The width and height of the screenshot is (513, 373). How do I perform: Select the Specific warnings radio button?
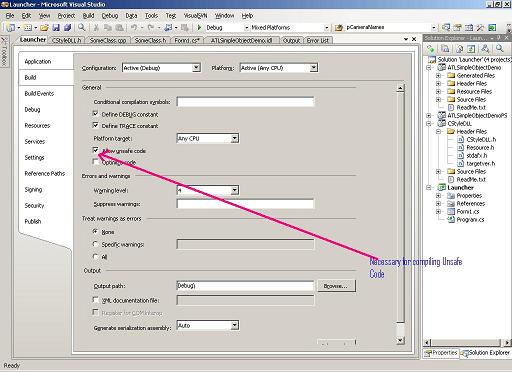tap(96, 244)
